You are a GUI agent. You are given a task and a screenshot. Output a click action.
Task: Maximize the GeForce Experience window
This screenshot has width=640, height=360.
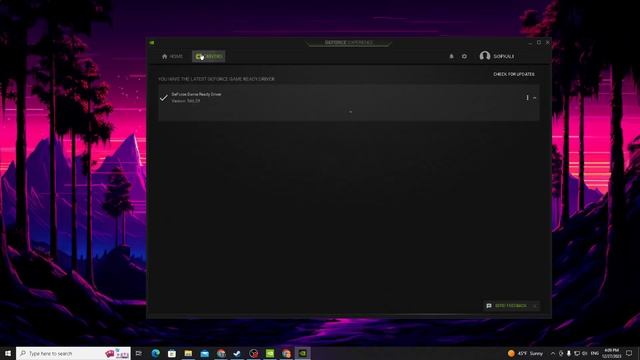[x=539, y=42]
